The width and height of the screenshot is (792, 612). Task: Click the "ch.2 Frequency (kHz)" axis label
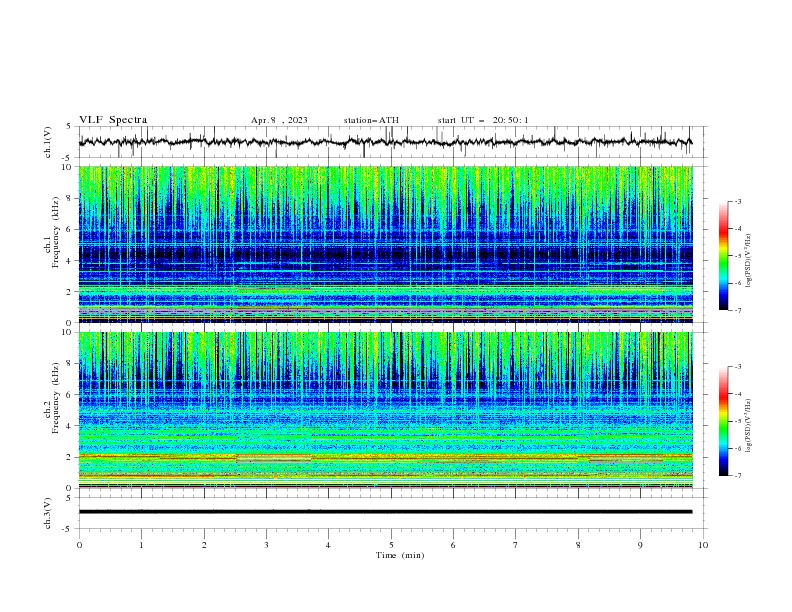[x=52, y=398]
